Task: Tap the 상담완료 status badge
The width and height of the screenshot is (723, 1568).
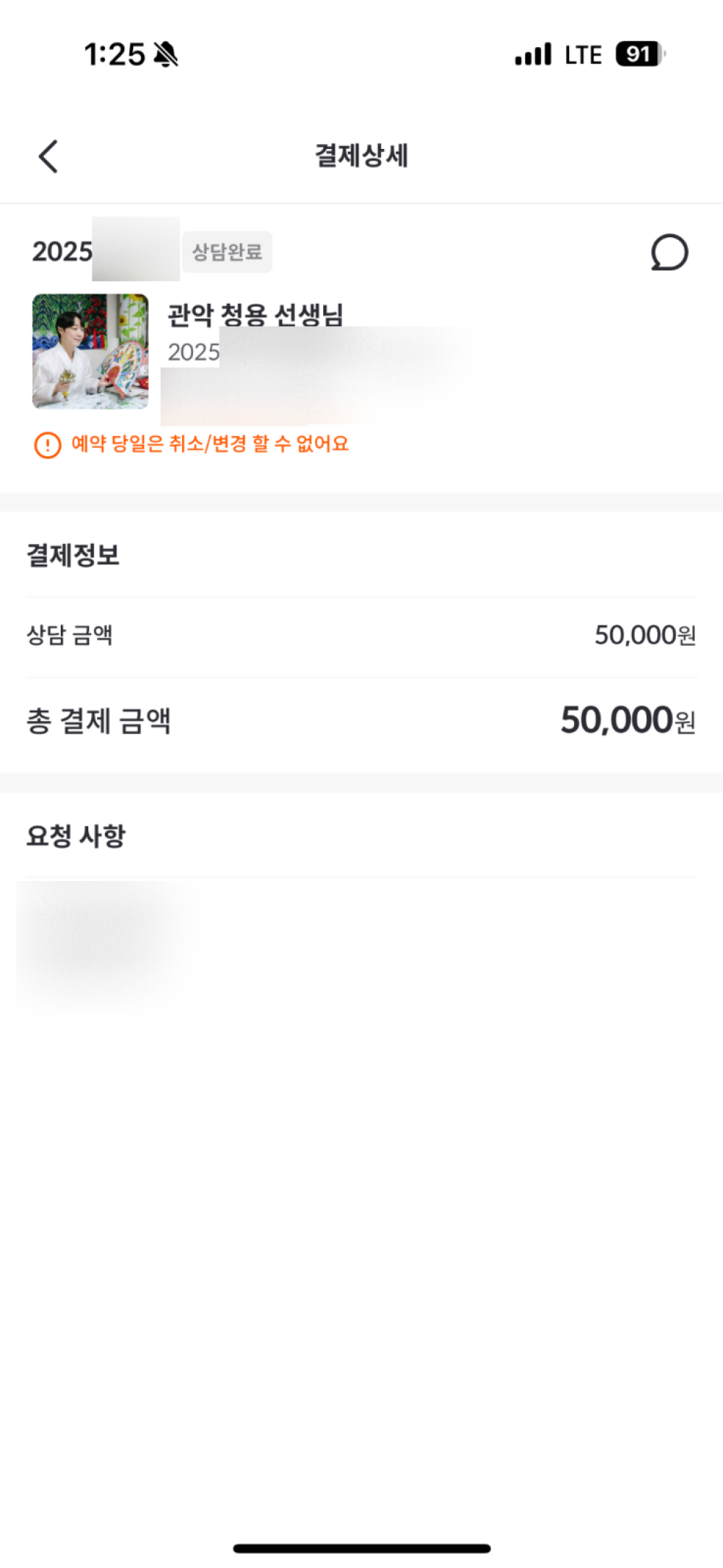Action: click(x=227, y=252)
